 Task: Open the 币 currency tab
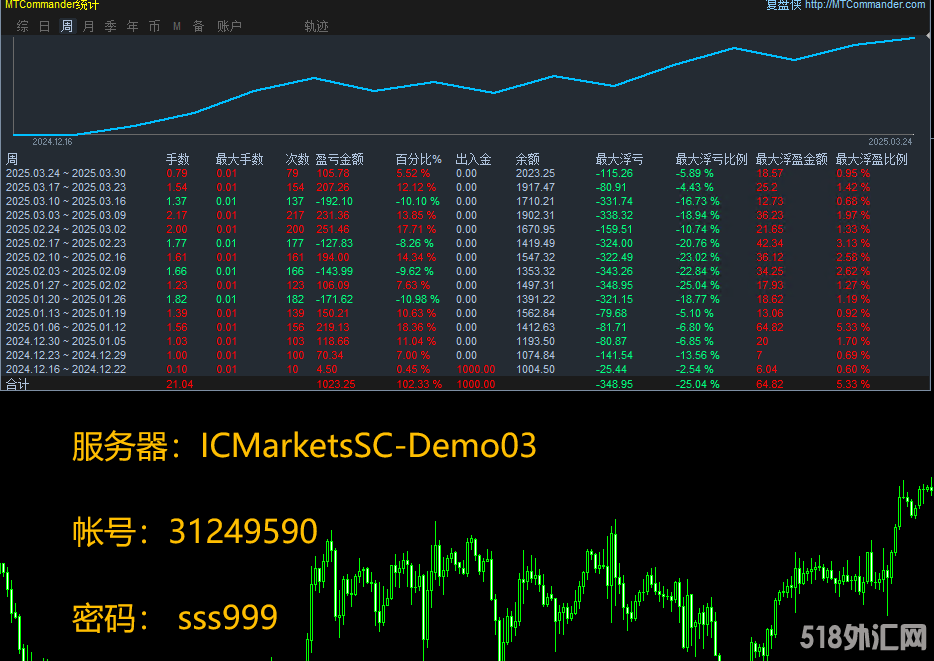click(x=155, y=26)
